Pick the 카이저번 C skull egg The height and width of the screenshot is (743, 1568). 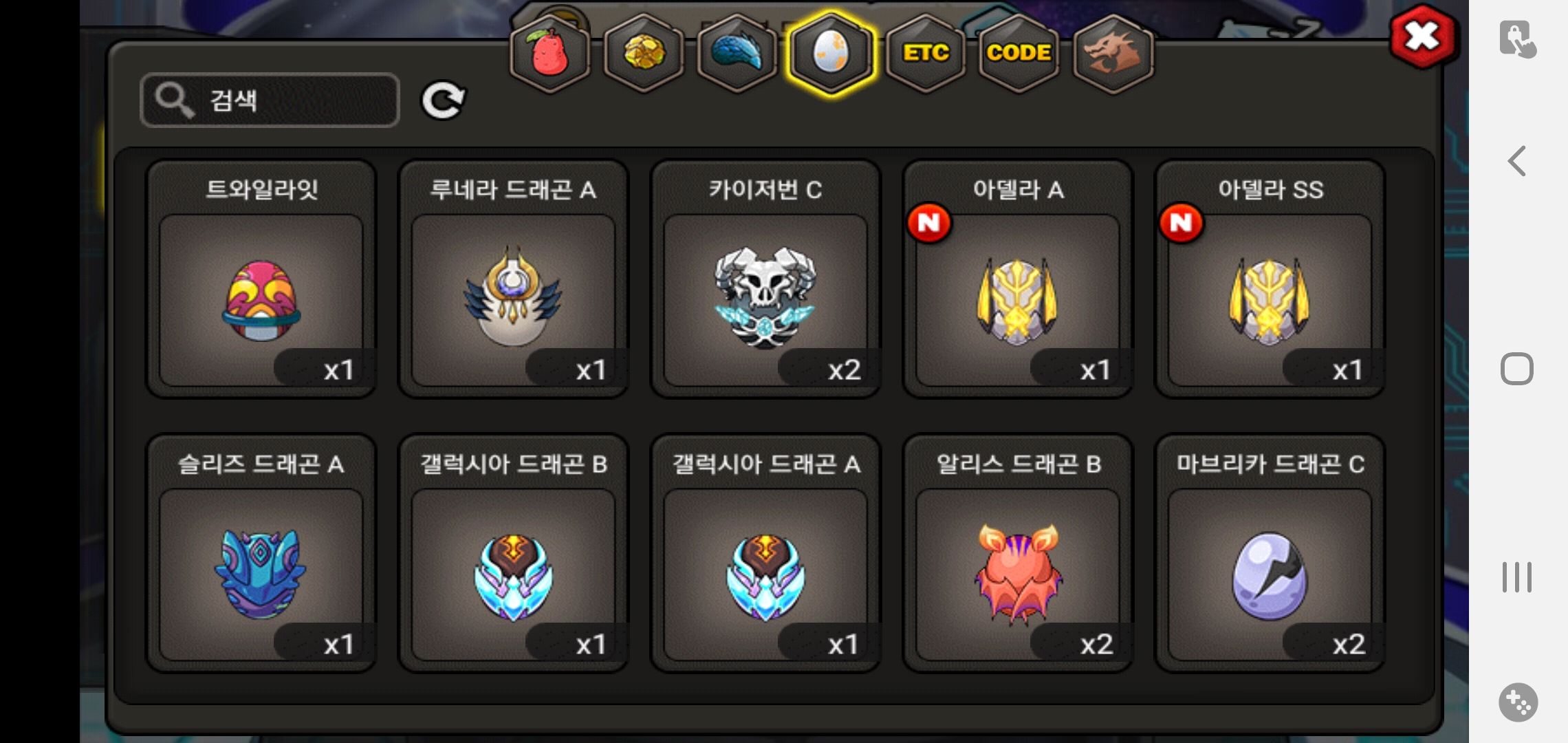(x=765, y=279)
